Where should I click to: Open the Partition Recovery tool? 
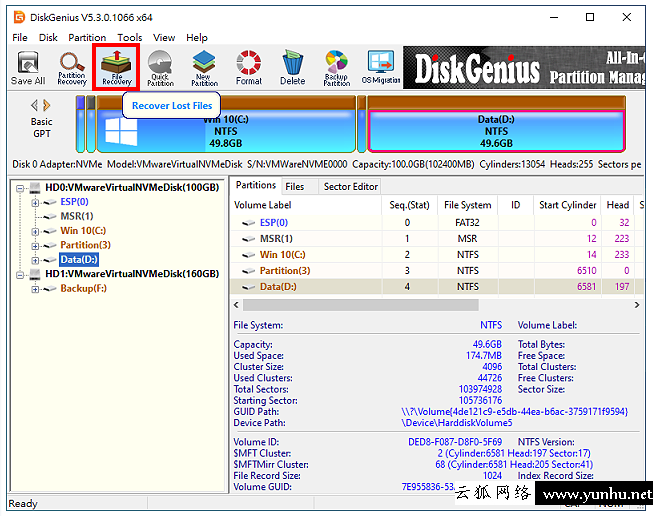(x=72, y=68)
